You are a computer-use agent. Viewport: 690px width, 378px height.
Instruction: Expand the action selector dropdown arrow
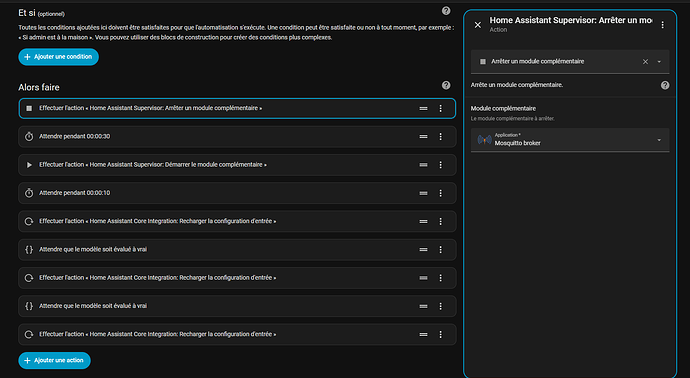click(x=659, y=62)
